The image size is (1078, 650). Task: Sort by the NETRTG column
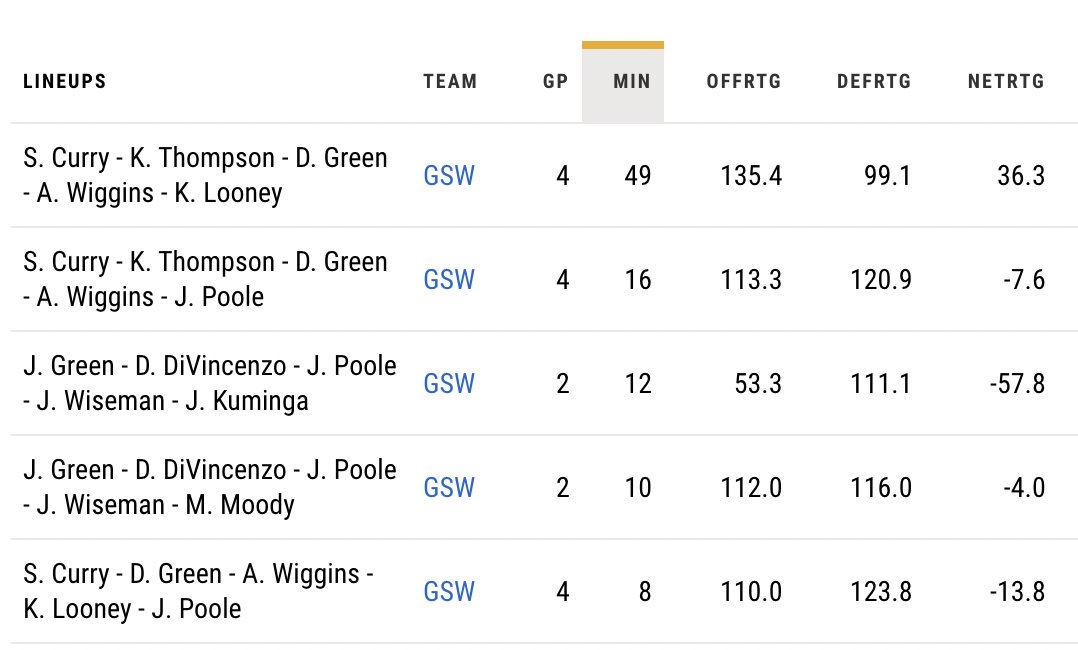click(1006, 82)
